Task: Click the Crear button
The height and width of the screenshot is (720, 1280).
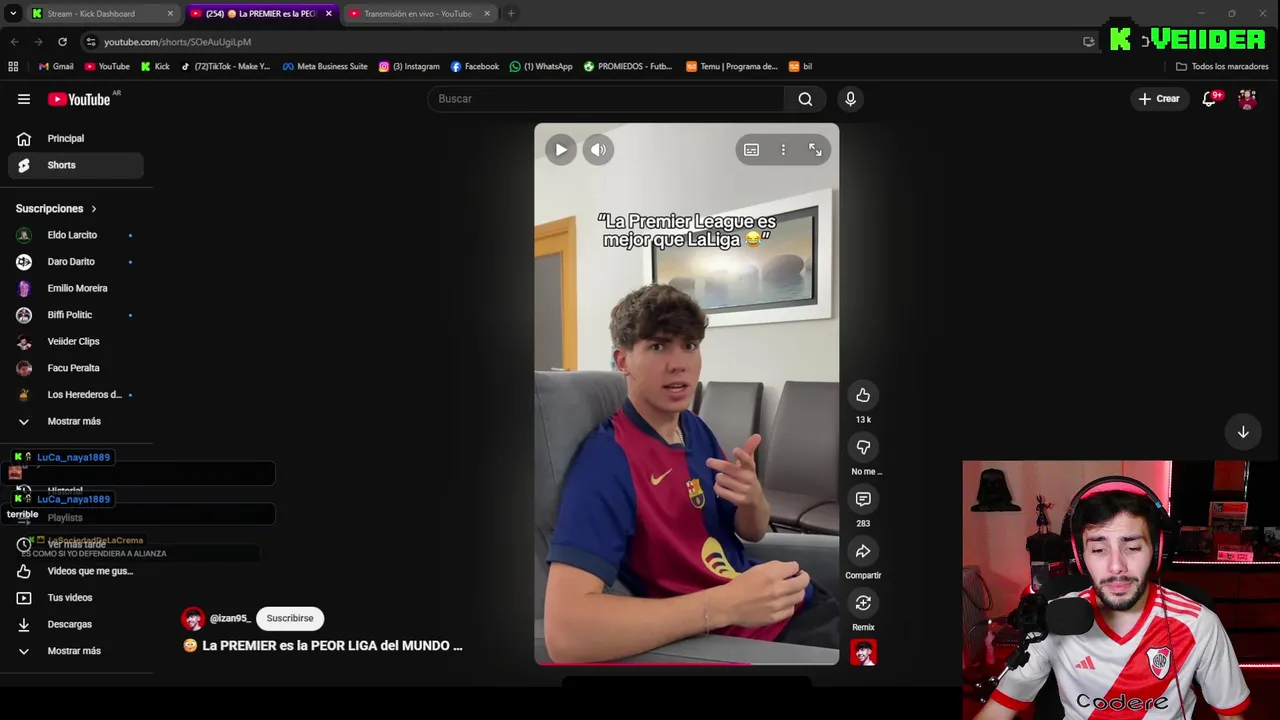Action: coord(1159,99)
